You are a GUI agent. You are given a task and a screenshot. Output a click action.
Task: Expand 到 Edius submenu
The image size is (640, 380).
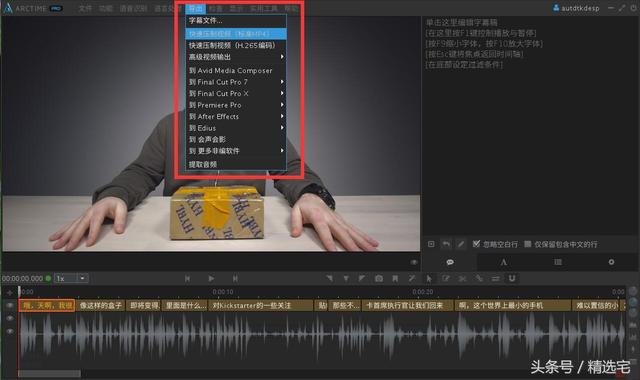pos(236,128)
